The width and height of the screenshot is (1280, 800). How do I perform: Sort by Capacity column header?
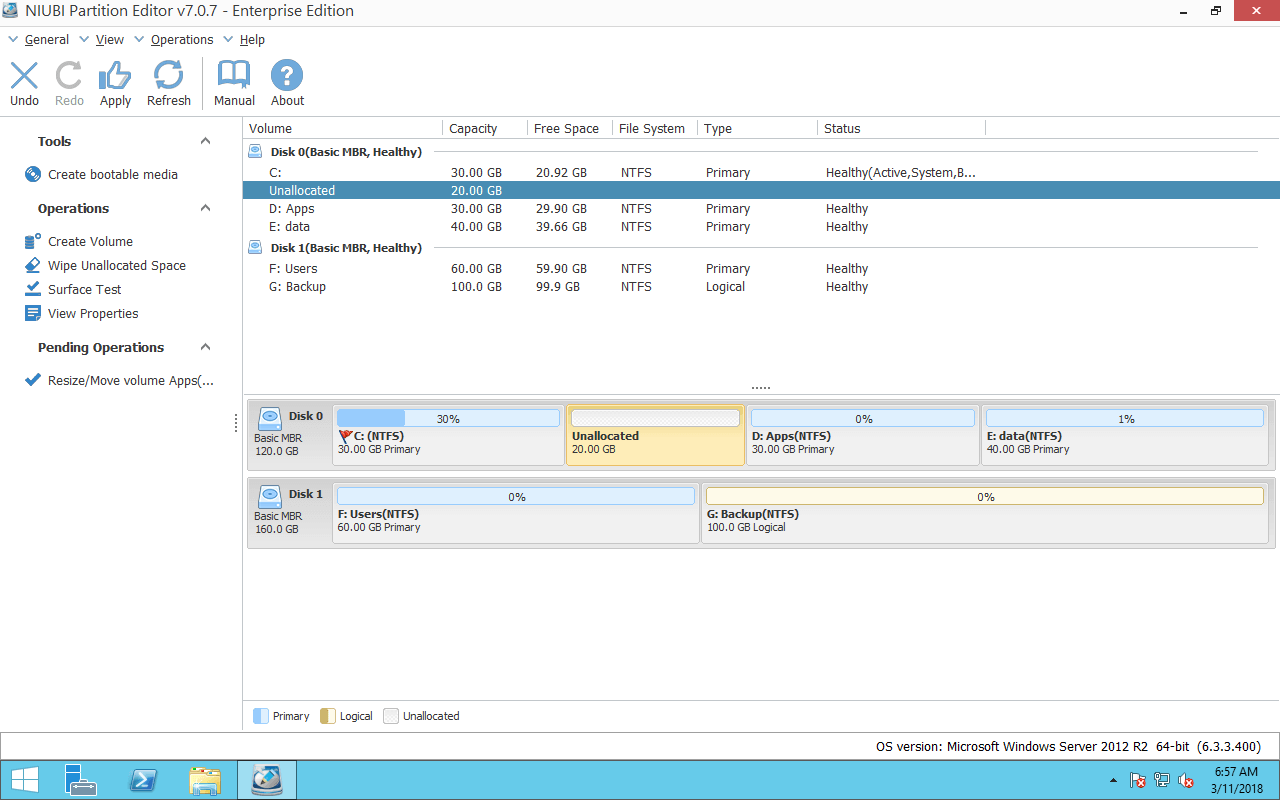click(x=485, y=128)
